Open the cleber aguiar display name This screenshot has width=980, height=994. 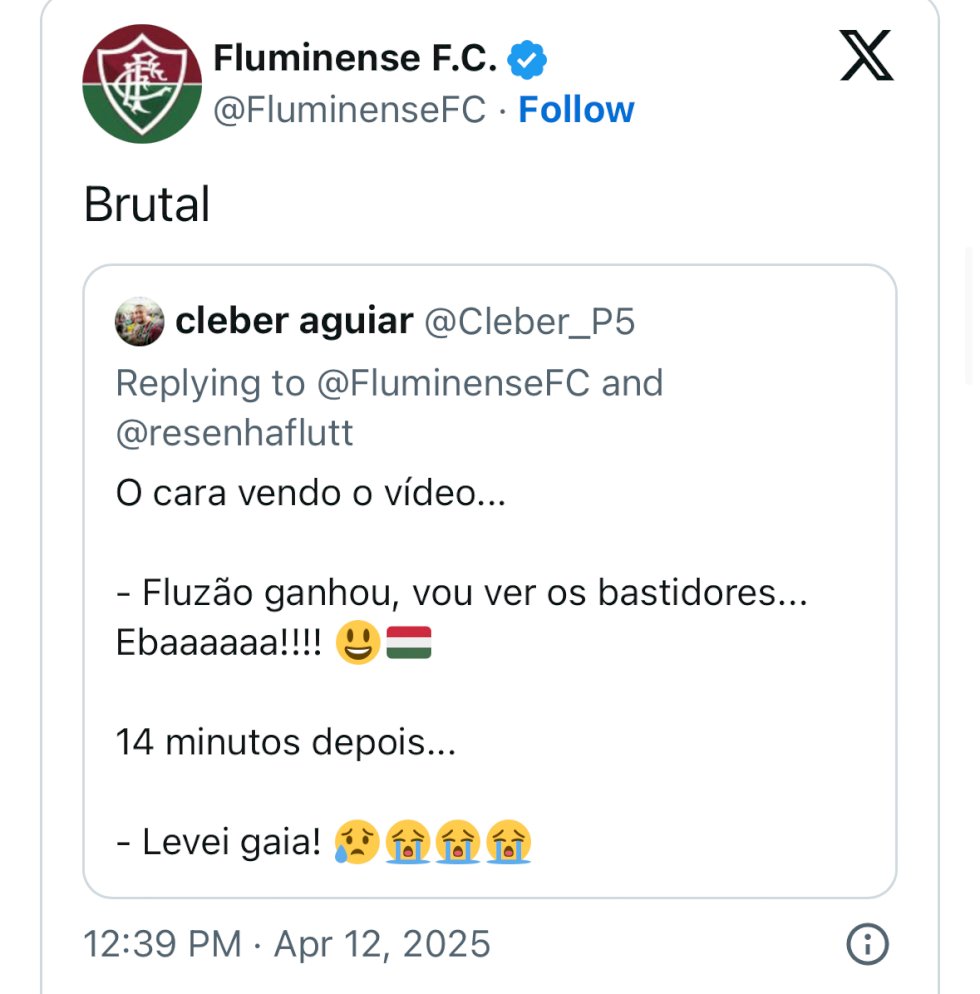click(x=295, y=321)
